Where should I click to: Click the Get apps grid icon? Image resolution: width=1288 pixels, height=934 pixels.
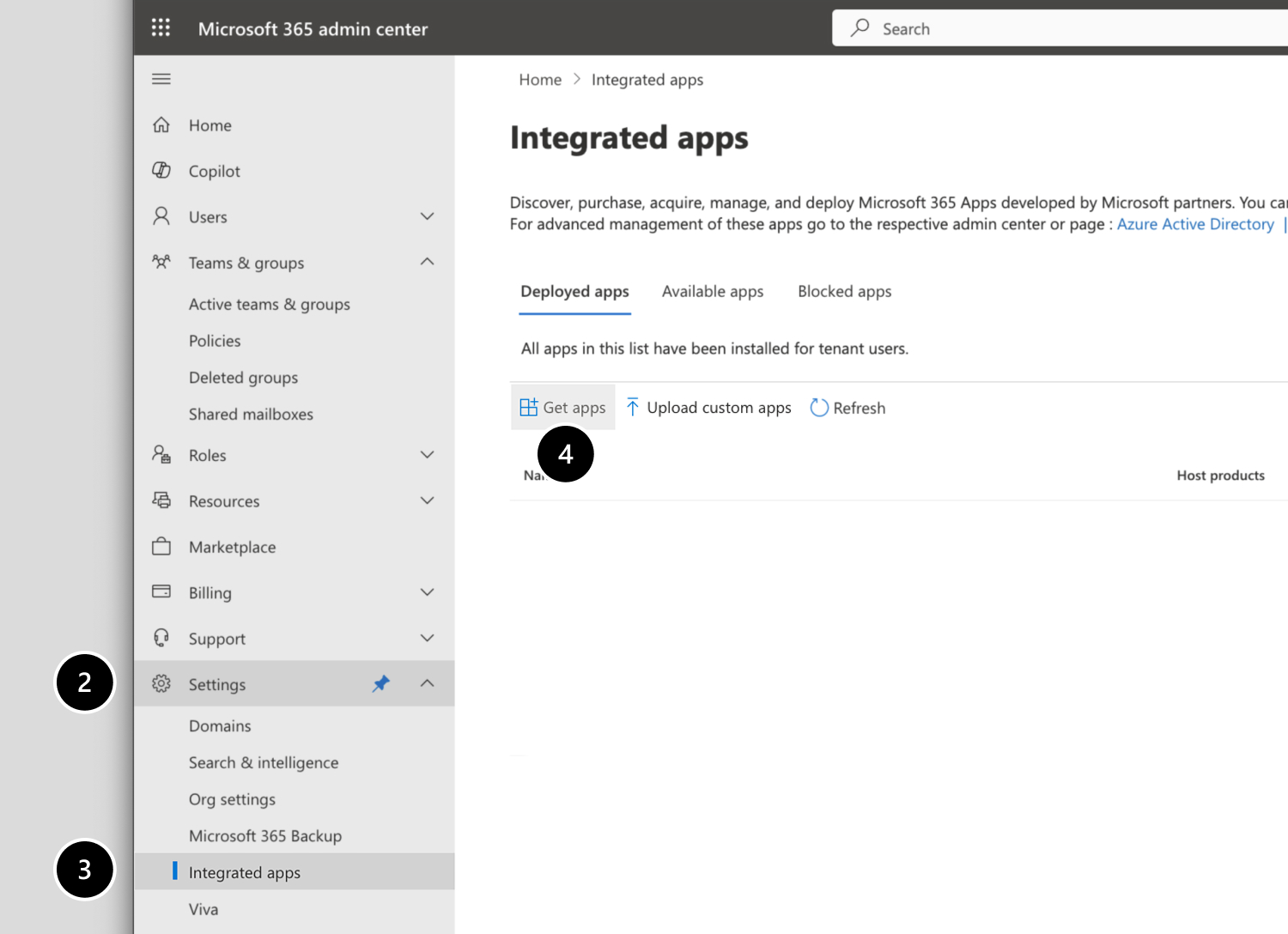tap(529, 407)
